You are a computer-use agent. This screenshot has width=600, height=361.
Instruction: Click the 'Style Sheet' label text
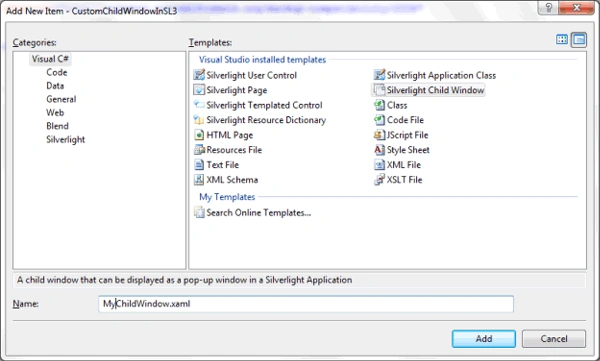[408, 150]
